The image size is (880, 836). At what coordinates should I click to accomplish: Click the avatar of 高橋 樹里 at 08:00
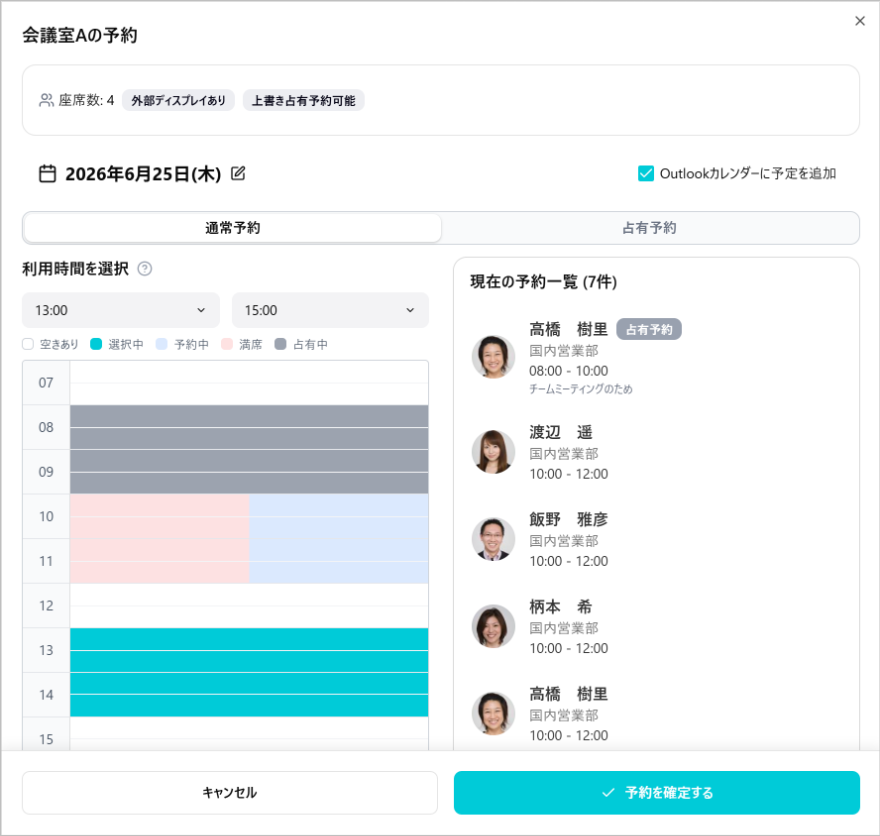pos(493,357)
